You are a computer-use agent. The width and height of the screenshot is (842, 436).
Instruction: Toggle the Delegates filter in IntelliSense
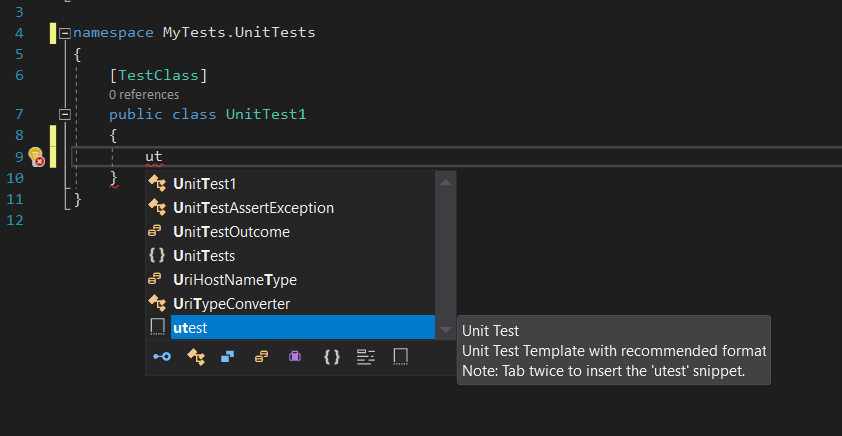click(x=295, y=357)
